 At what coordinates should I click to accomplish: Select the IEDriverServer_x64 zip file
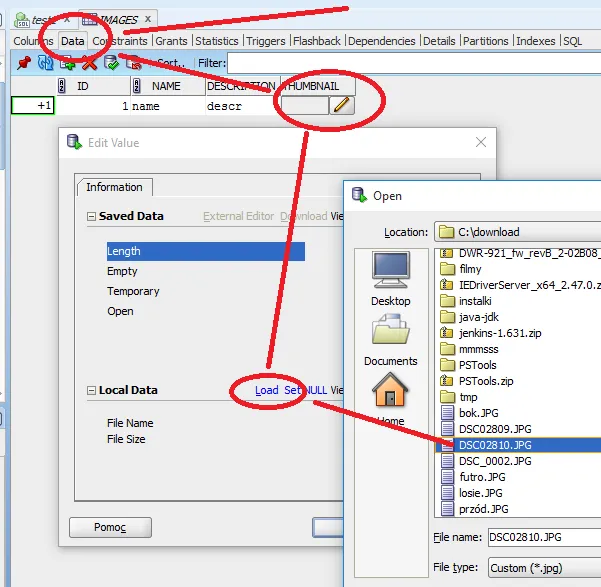click(x=520, y=285)
